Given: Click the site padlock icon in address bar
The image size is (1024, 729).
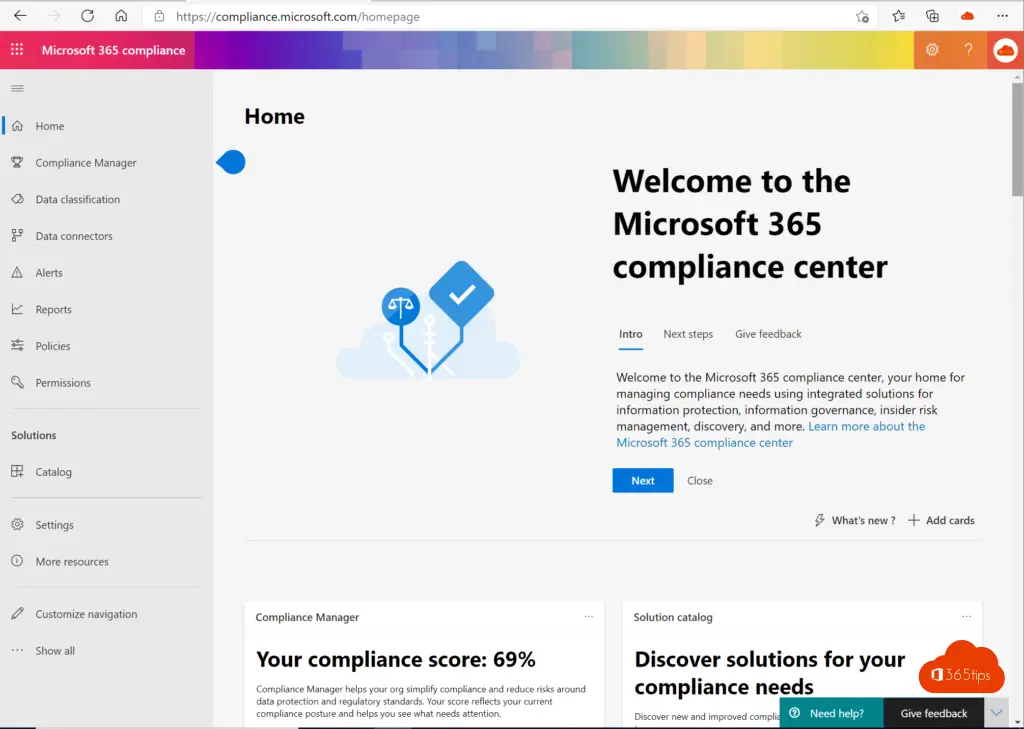Looking at the screenshot, I should coord(159,16).
